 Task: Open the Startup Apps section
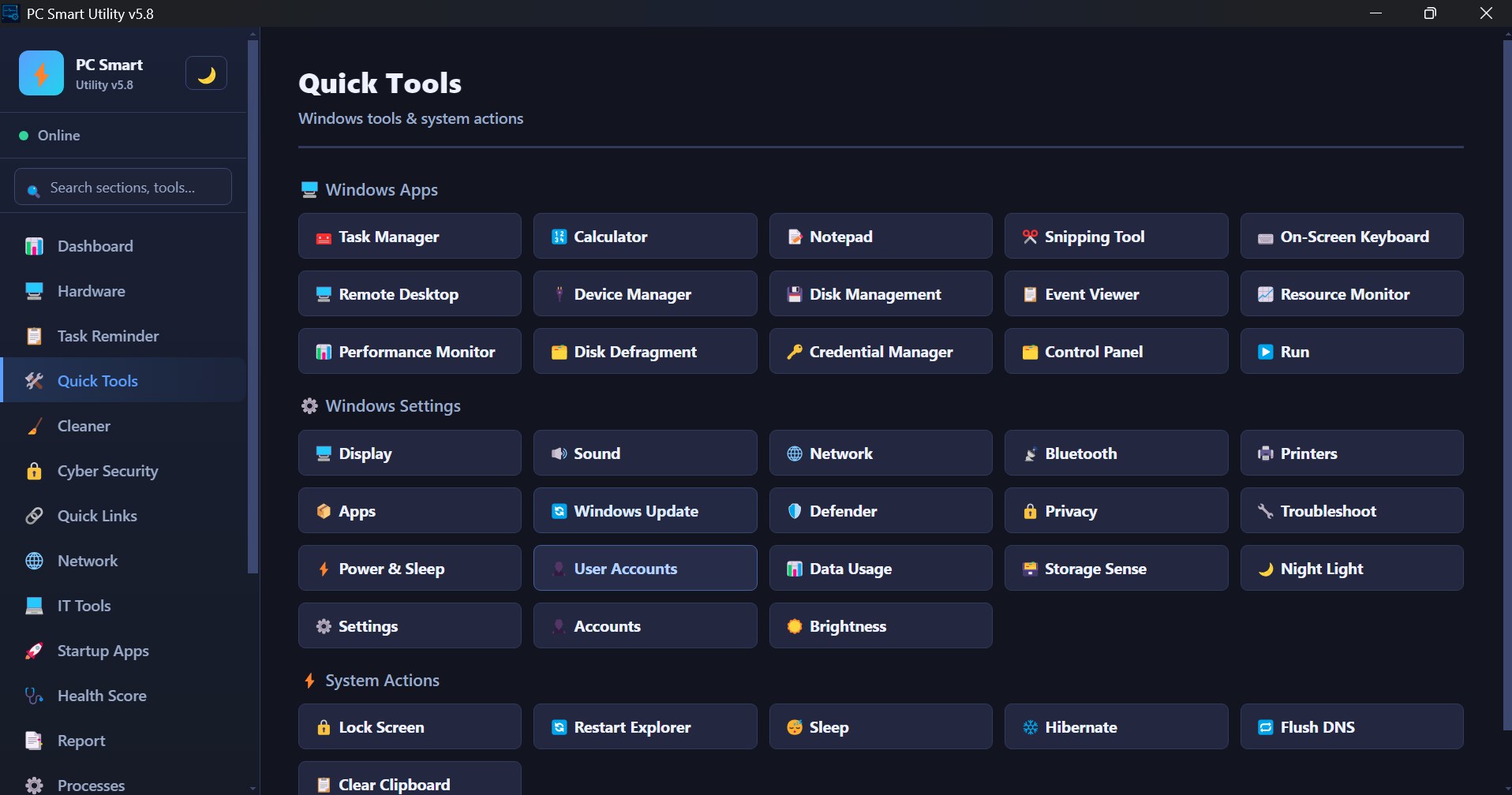tap(124, 651)
